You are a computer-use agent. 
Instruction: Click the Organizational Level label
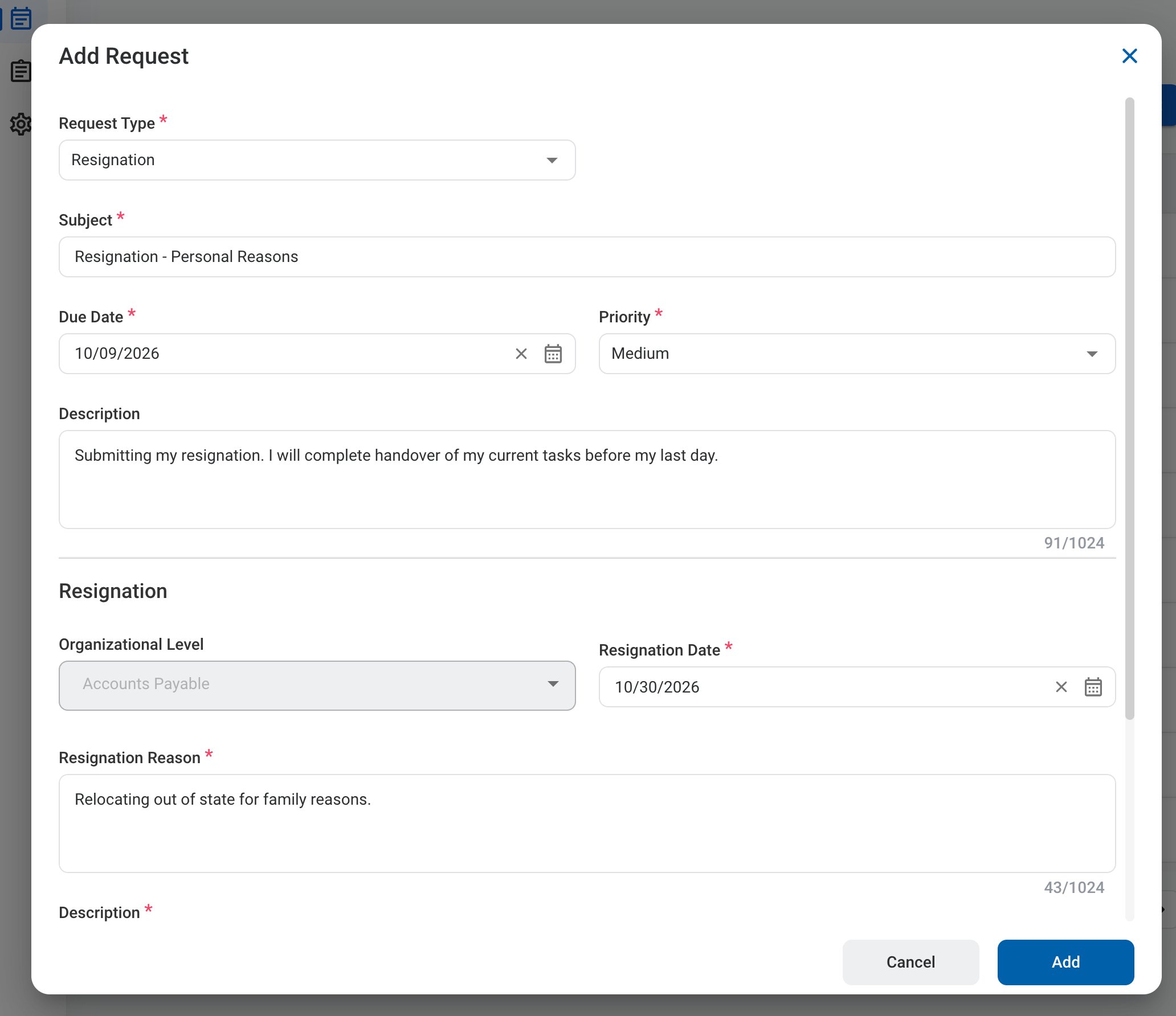click(131, 644)
